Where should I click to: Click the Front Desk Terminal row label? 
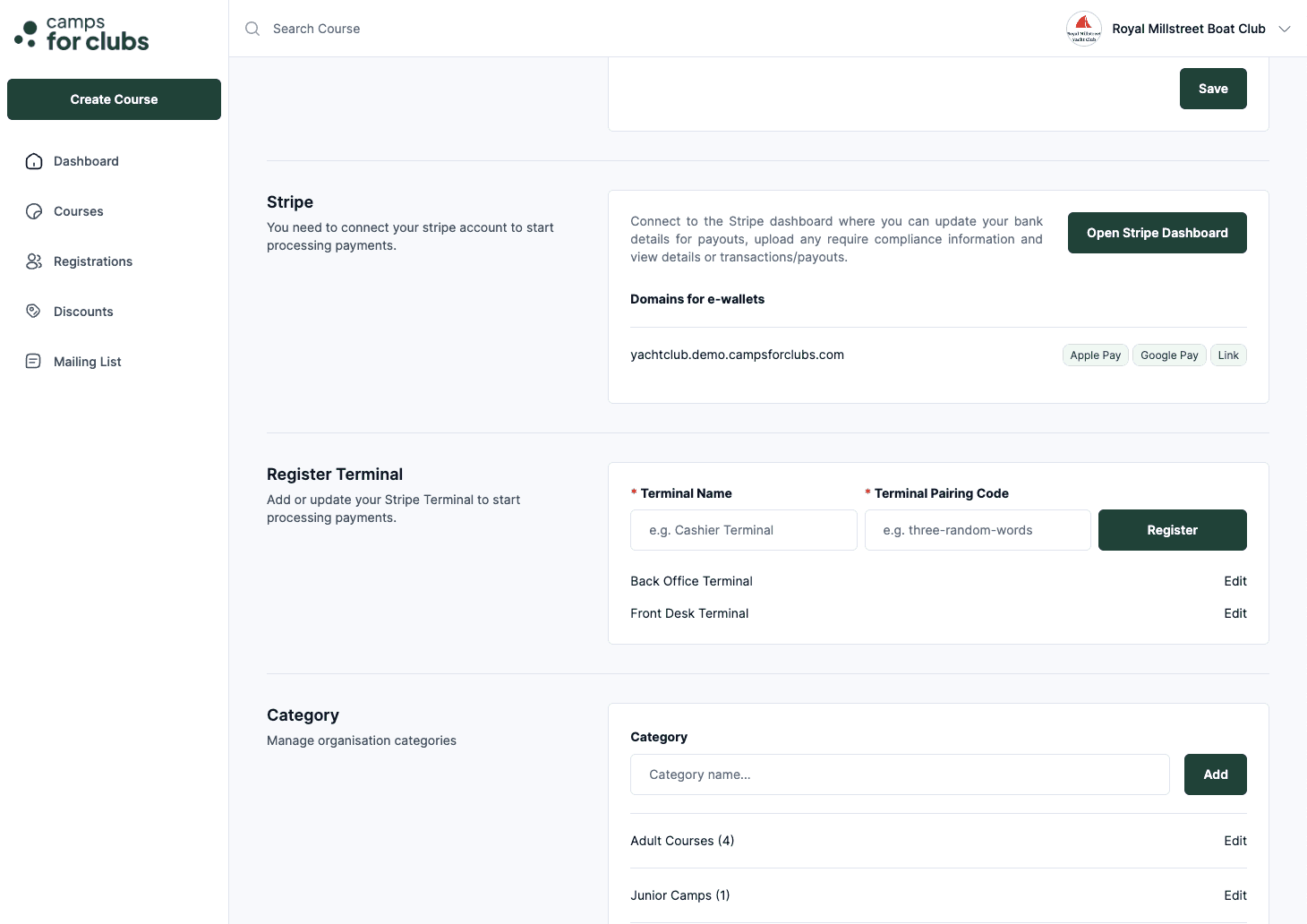[689, 613]
